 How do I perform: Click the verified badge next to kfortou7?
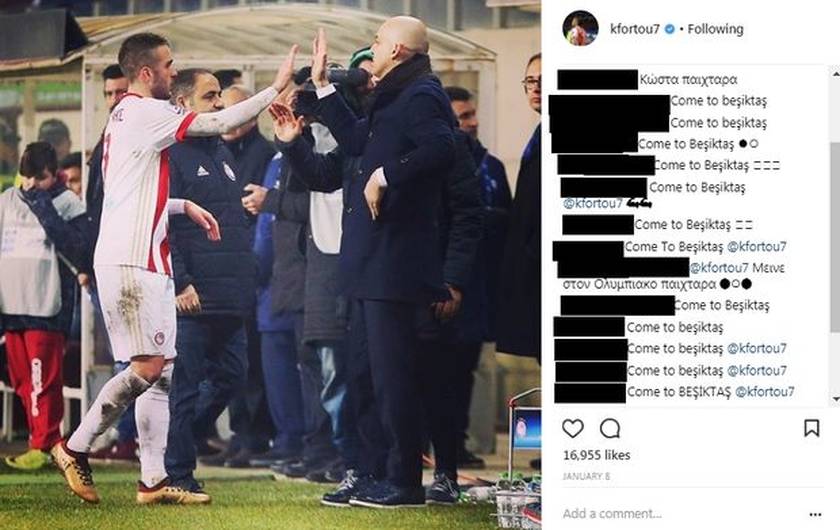pos(670,29)
